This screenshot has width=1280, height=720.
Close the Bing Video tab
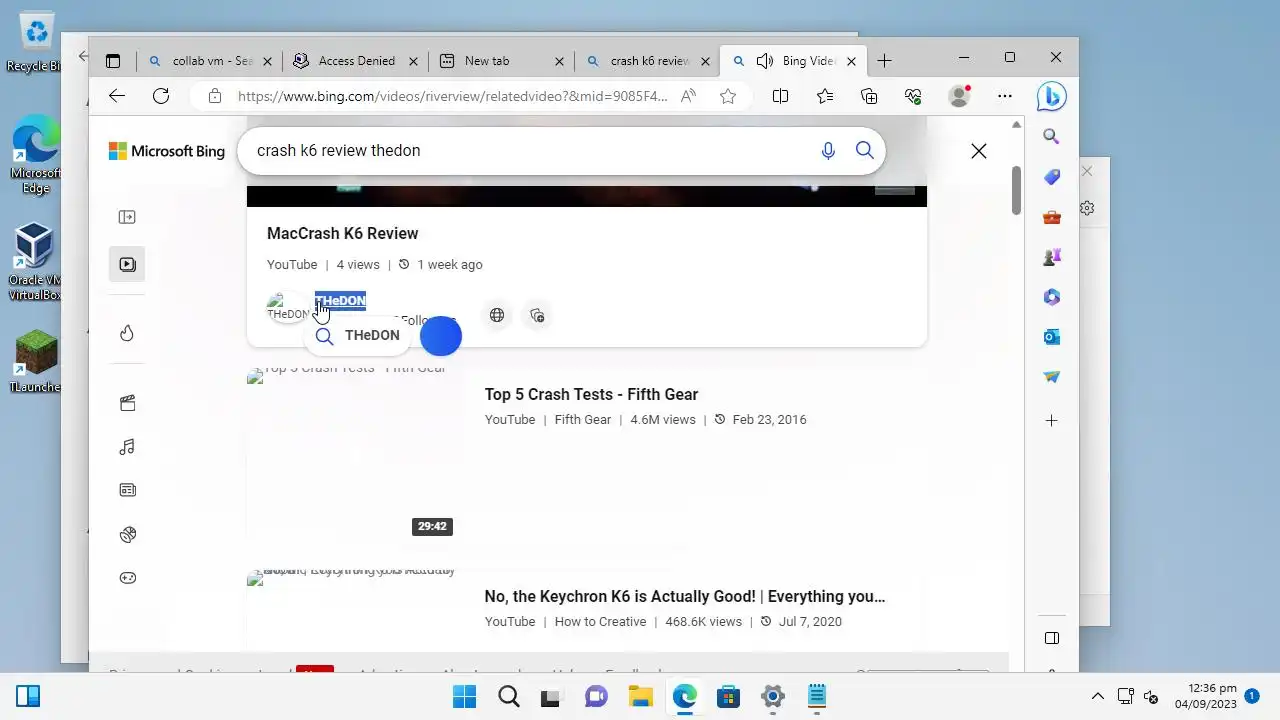tap(851, 61)
